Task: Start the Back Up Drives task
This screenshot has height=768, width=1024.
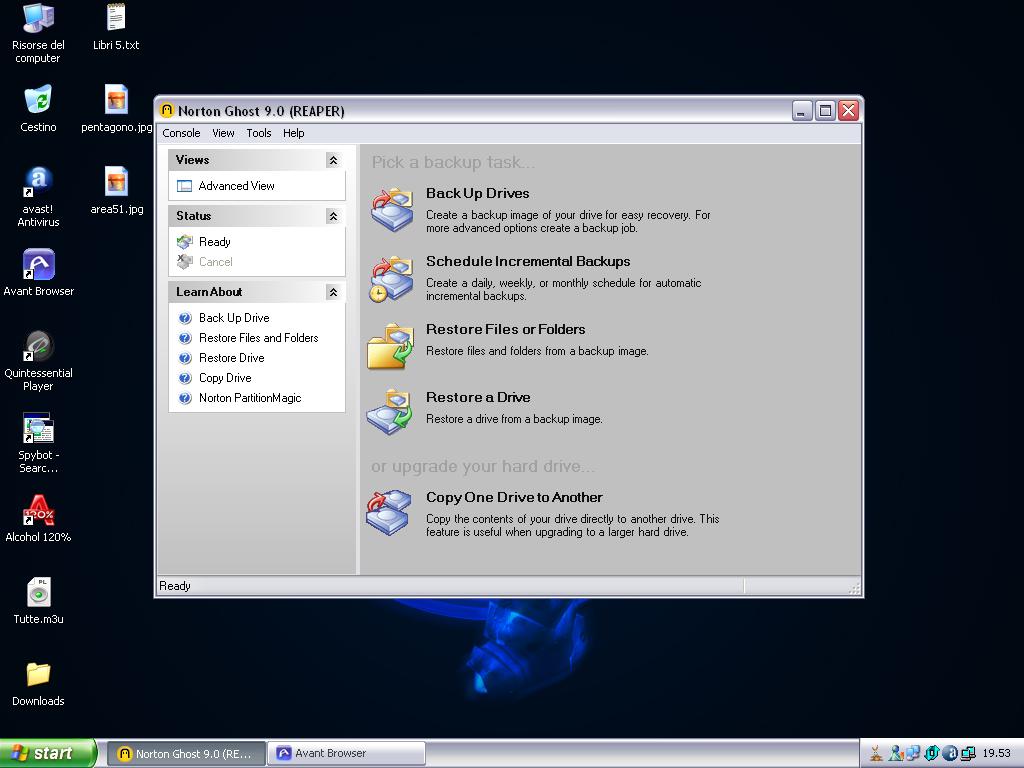Action: coord(477,193)
